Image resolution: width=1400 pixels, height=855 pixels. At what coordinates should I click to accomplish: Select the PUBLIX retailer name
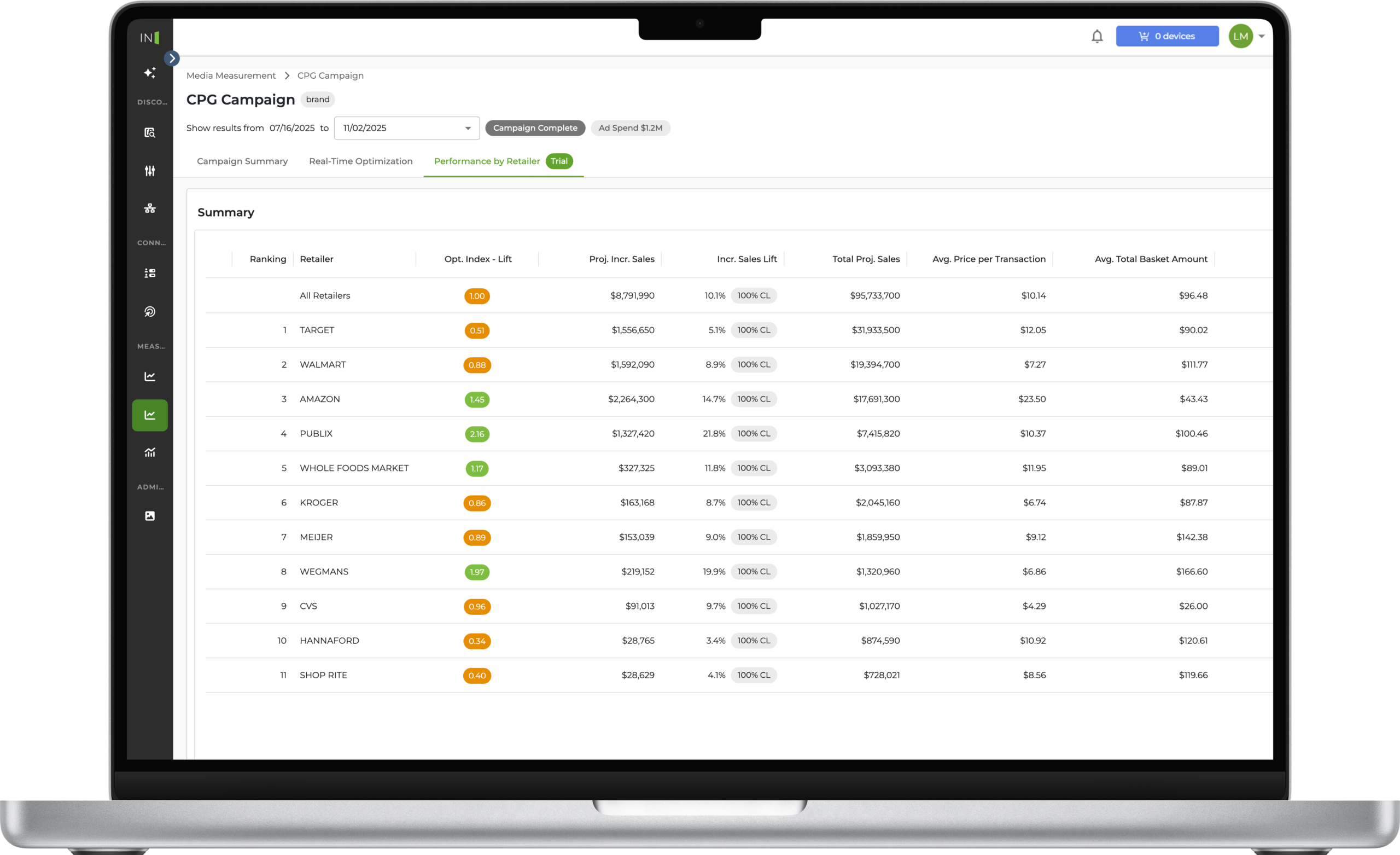(x=316, y=434)
